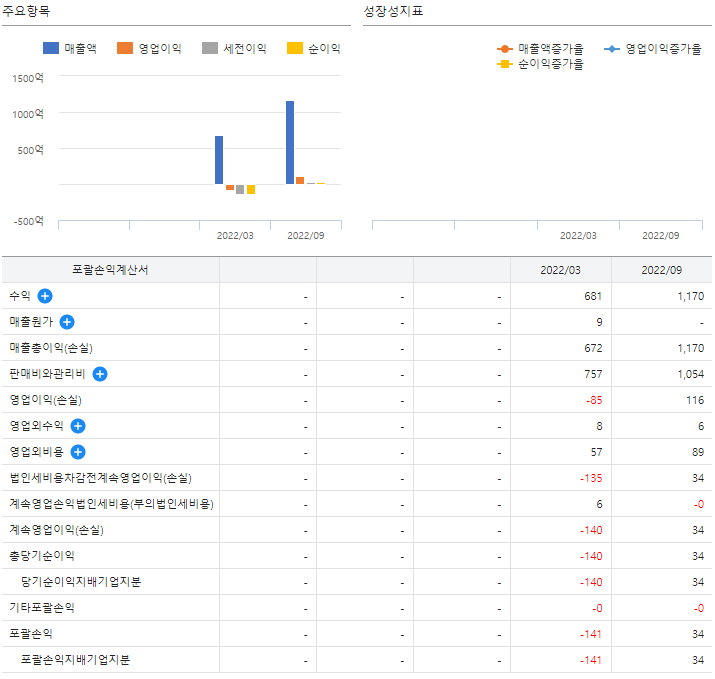Toggle the 매출액 blue legend swatch
Image resolution: width=715 pixels, height=679 pixels.
(x=51, y=48)
